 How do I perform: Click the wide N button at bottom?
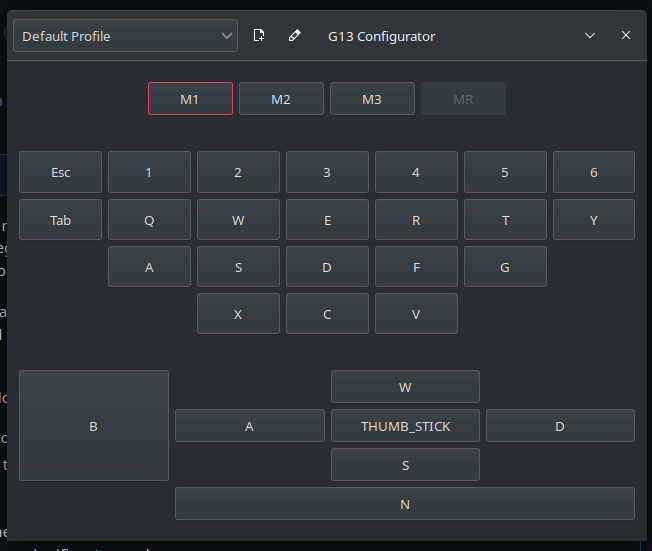[x=405, y=504]
